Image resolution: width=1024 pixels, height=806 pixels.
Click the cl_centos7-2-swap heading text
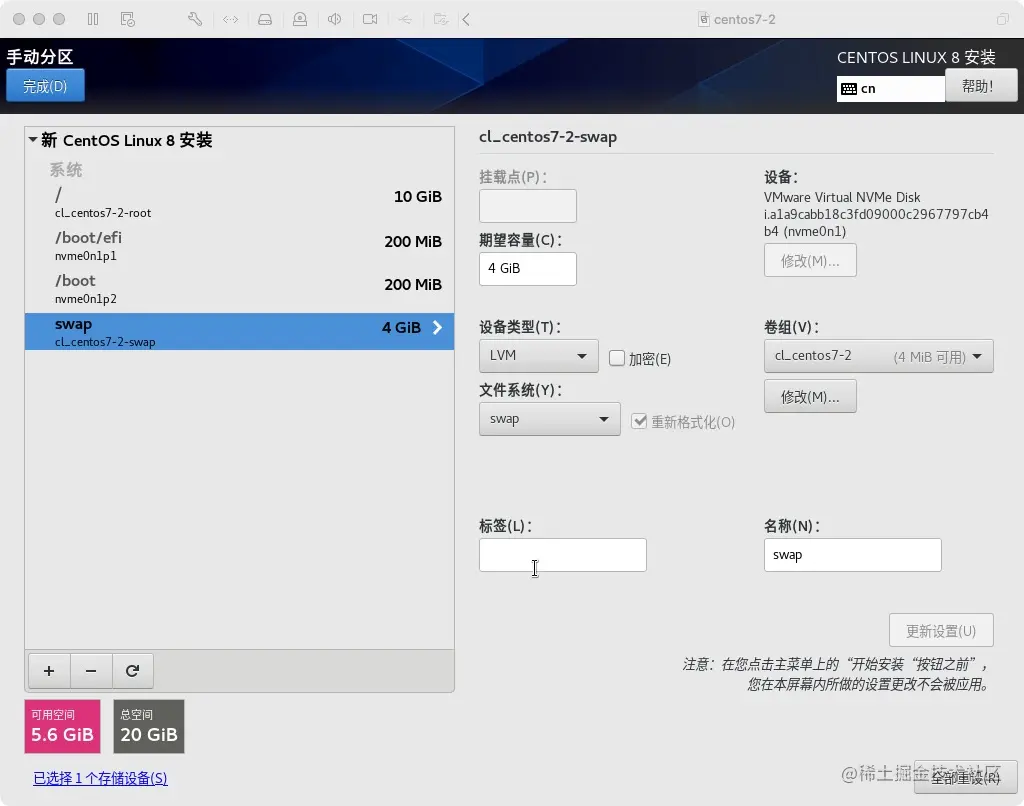548,137
